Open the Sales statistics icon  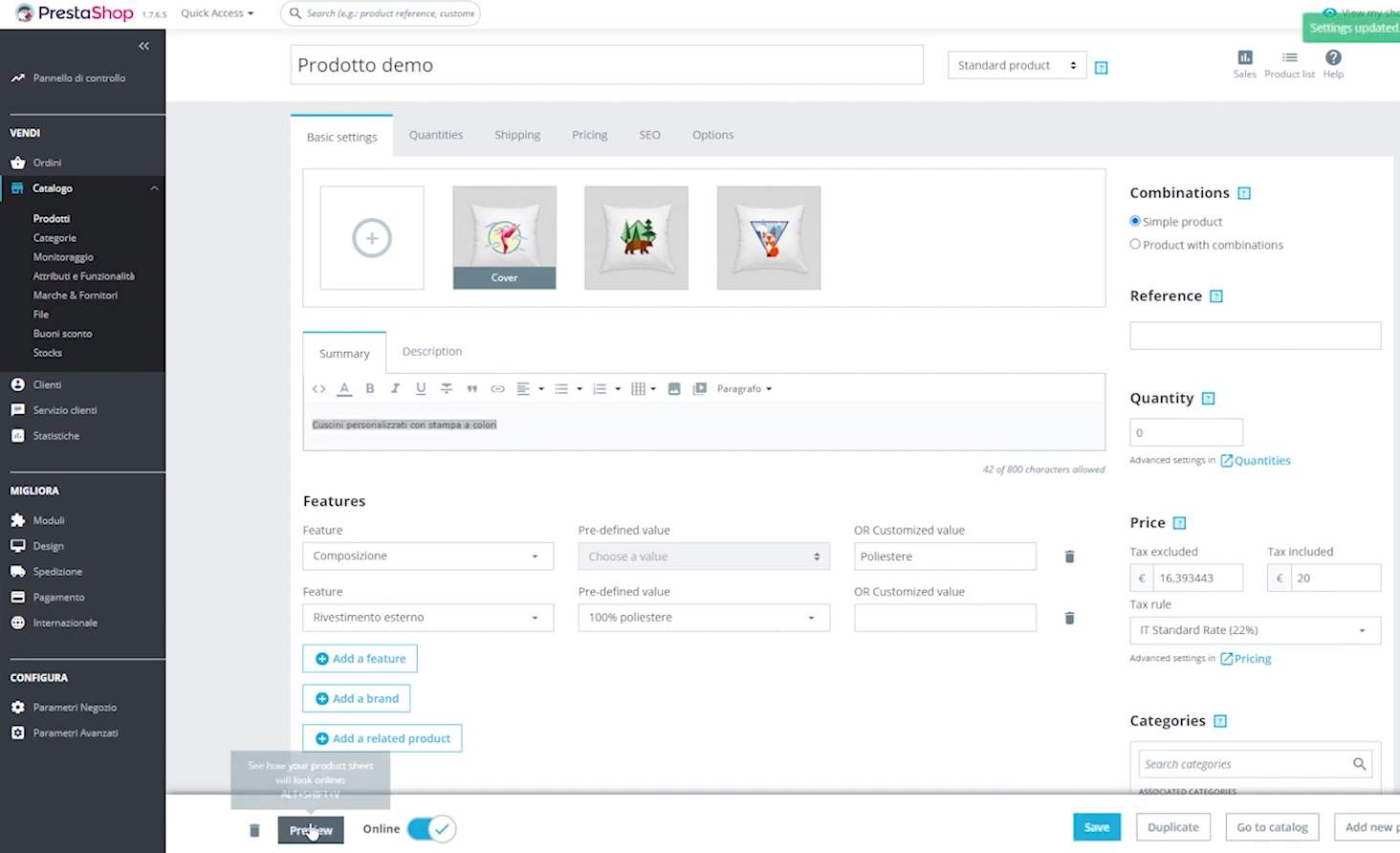pyautogui.click(x=1244, y=58)
